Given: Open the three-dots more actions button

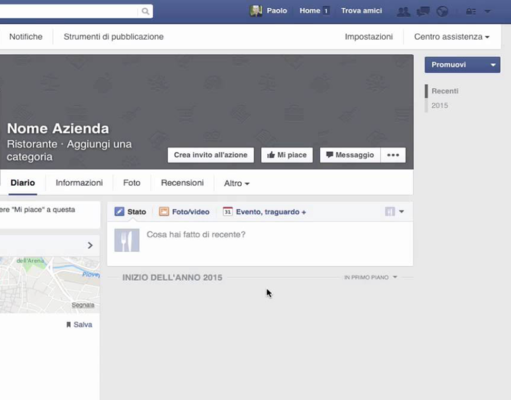Looking at the screenshot, I should tap(393, 155).
